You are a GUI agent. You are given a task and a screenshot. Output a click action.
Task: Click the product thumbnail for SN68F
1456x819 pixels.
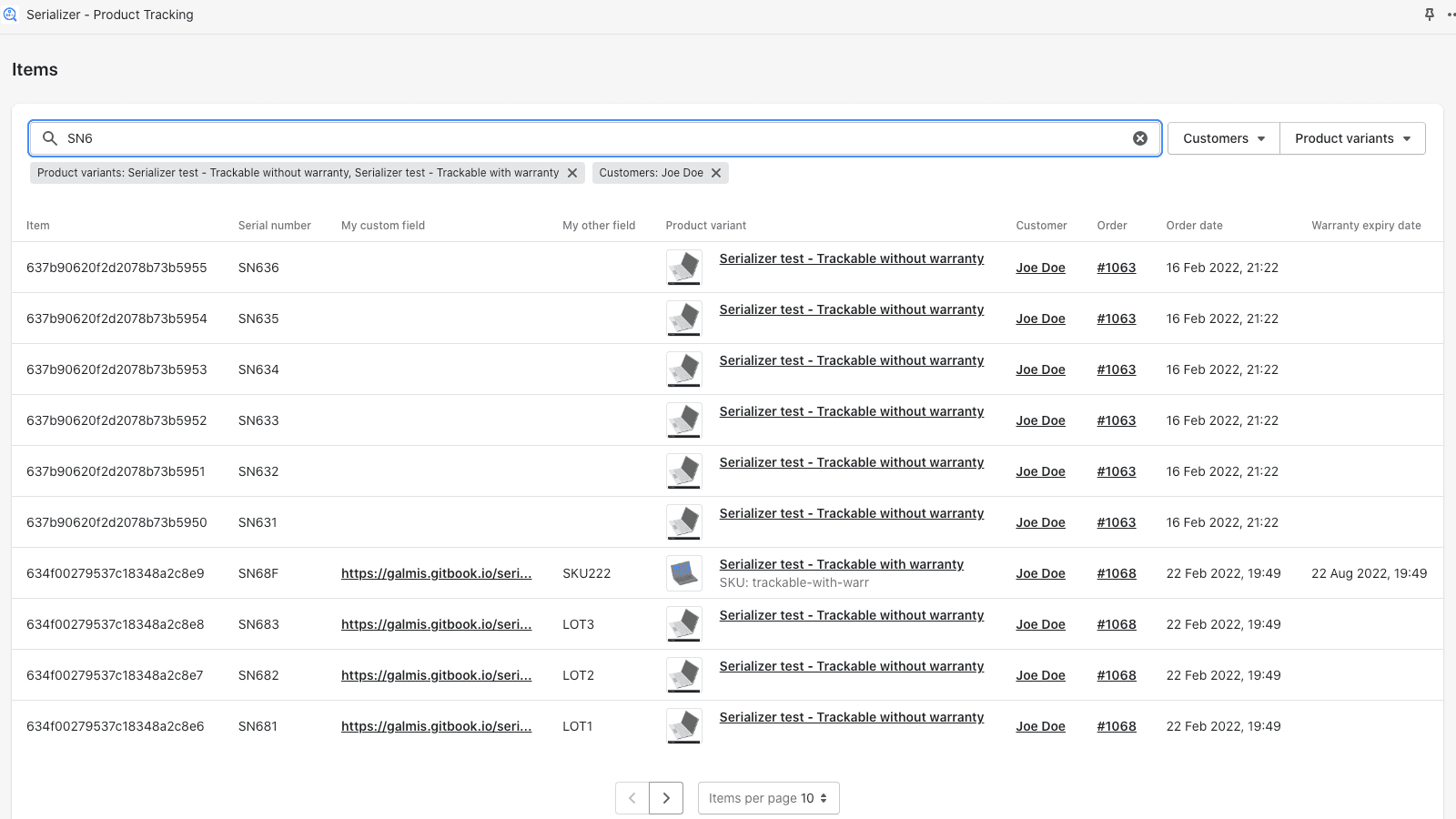684,573
